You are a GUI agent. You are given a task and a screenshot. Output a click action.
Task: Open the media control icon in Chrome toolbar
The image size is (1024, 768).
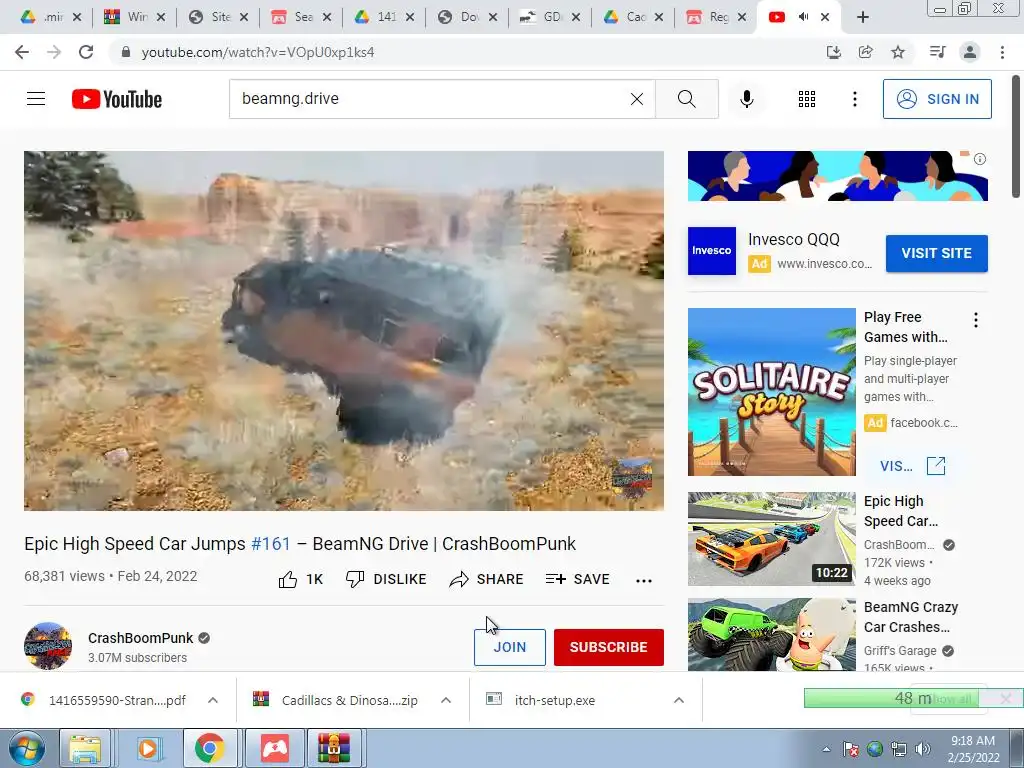tap(937, 52)
